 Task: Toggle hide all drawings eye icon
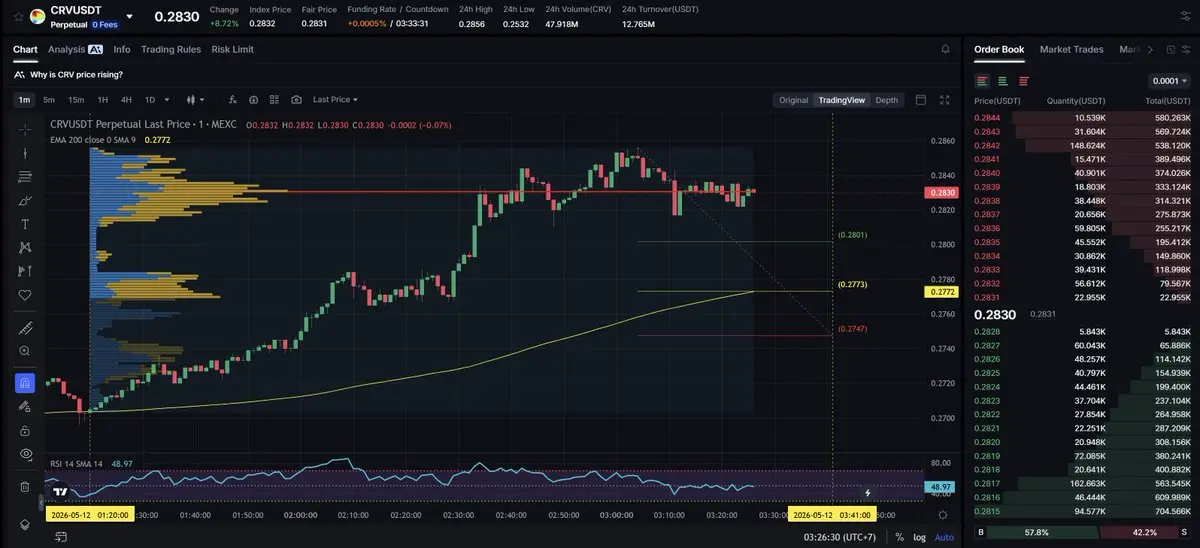click(25, 454)
